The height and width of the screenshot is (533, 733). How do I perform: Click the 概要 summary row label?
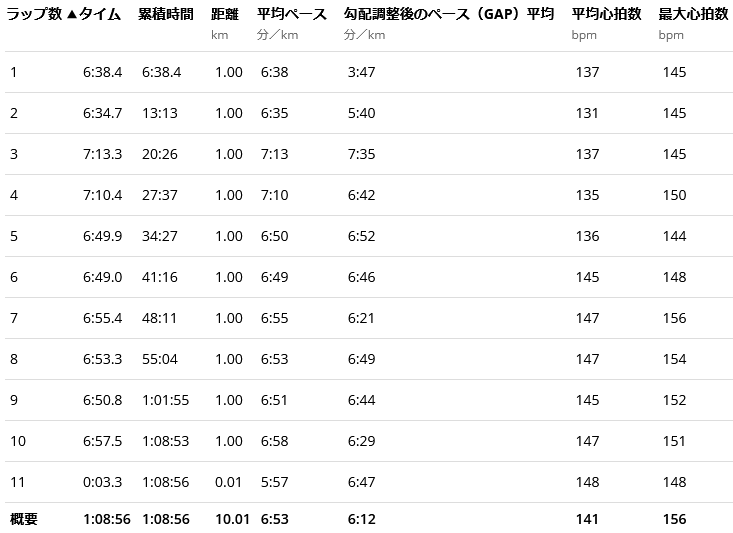click(24, 520)
